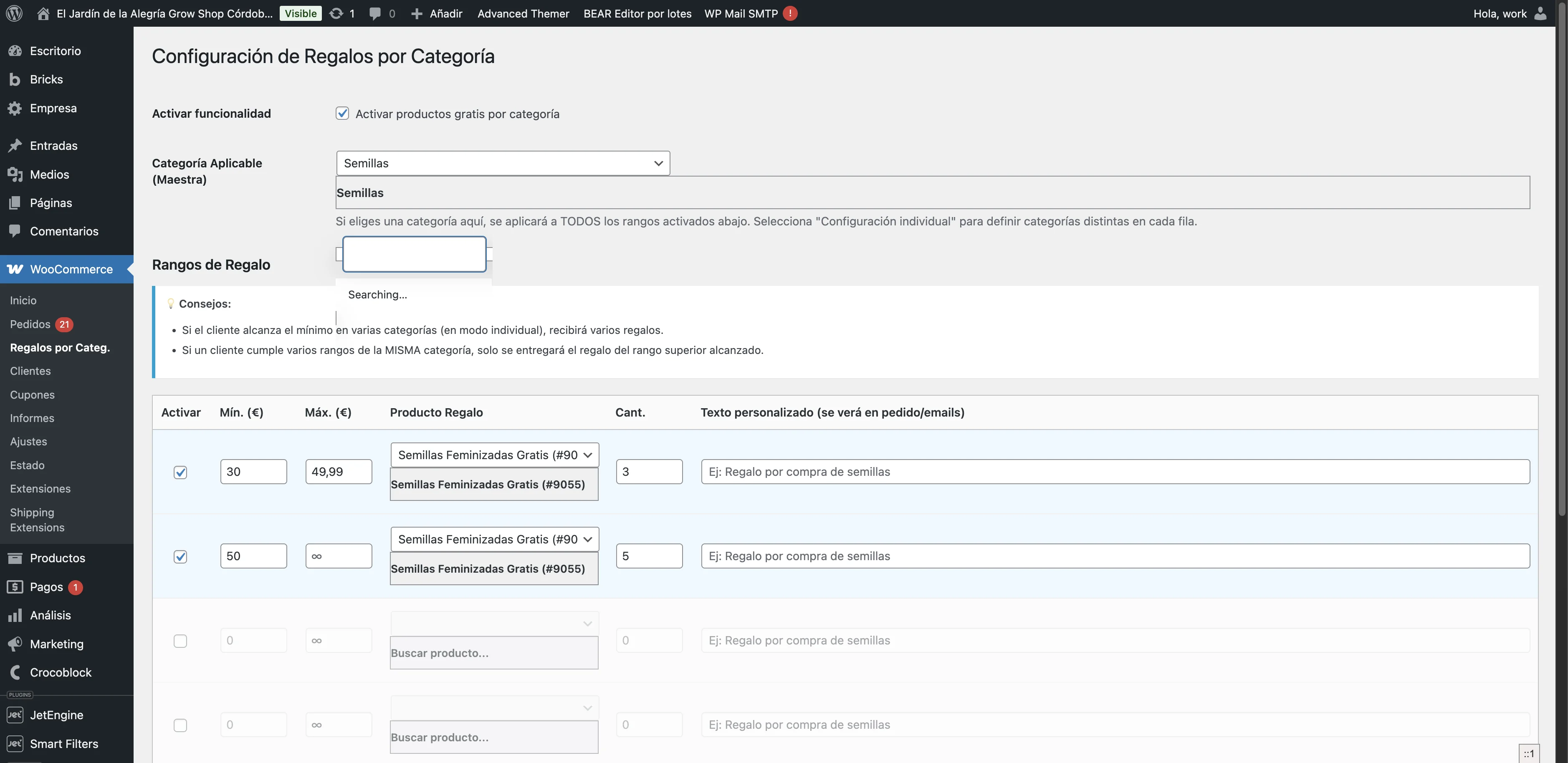Uncheck Activar for the 30€ range row
The height and width of the screenshot is (763, 1568).
tap(180, 472)
